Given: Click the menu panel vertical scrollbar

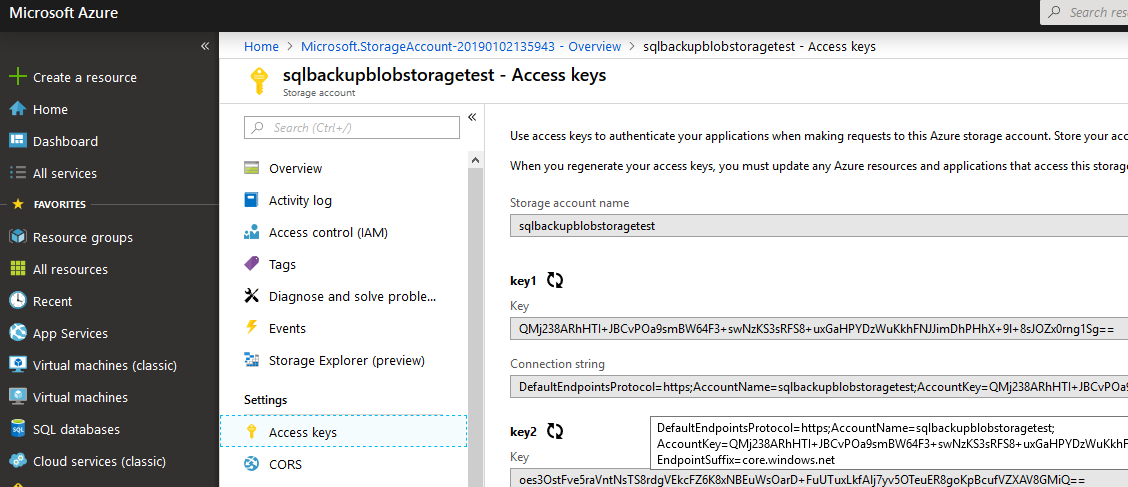Looking at the screenshot, I should point(476,300).
